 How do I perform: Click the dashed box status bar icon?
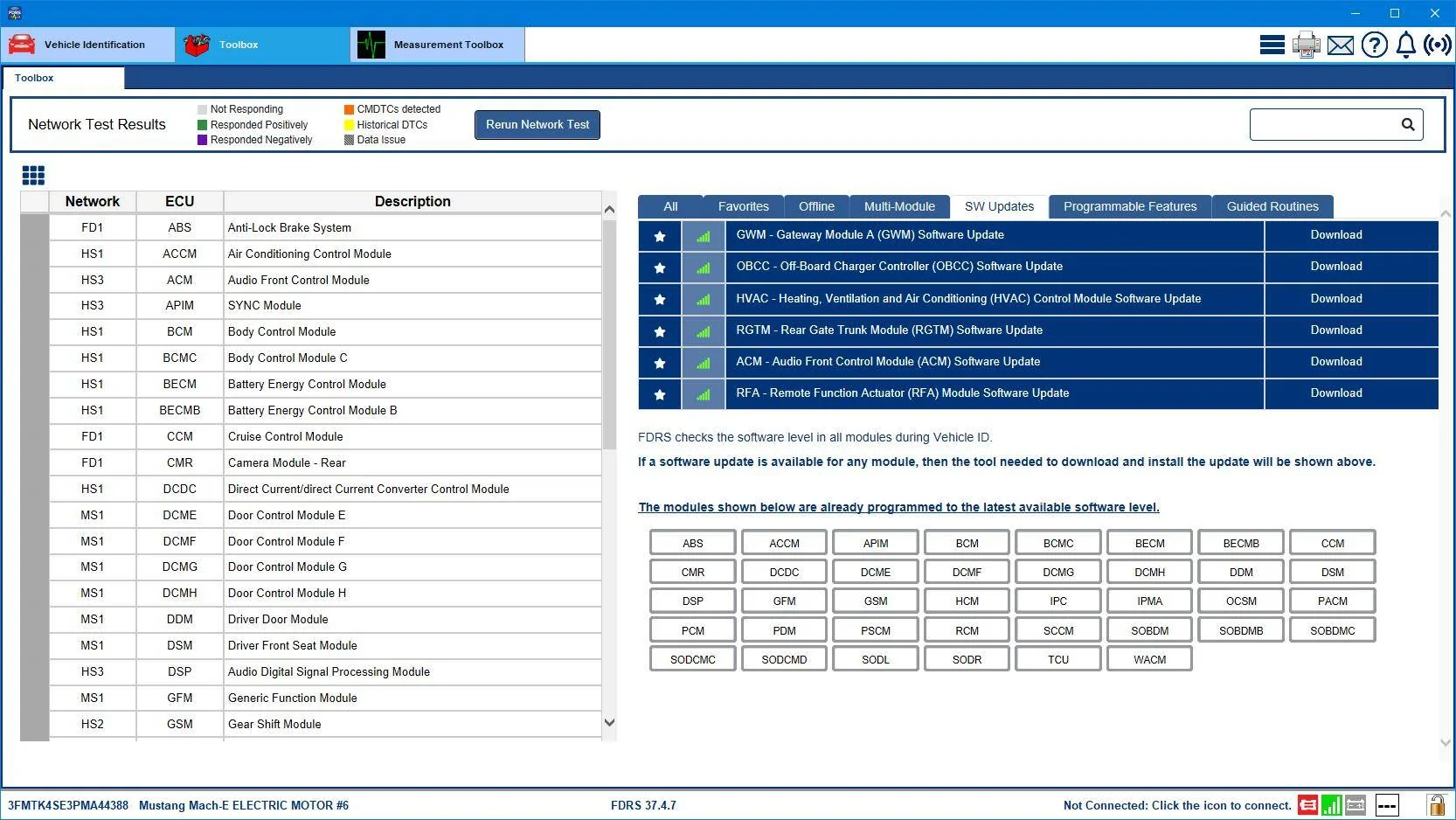pyautogui.click(x=1387, y=805)
